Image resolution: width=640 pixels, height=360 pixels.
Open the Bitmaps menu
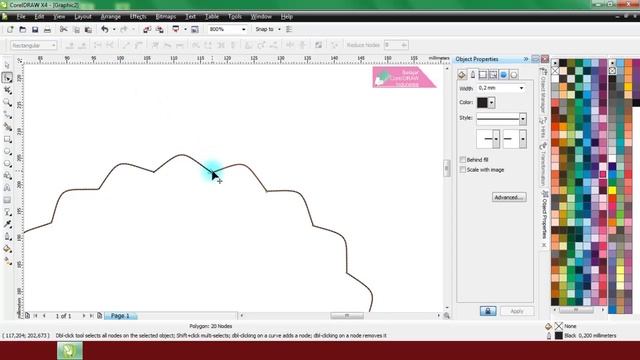[166, 17]
